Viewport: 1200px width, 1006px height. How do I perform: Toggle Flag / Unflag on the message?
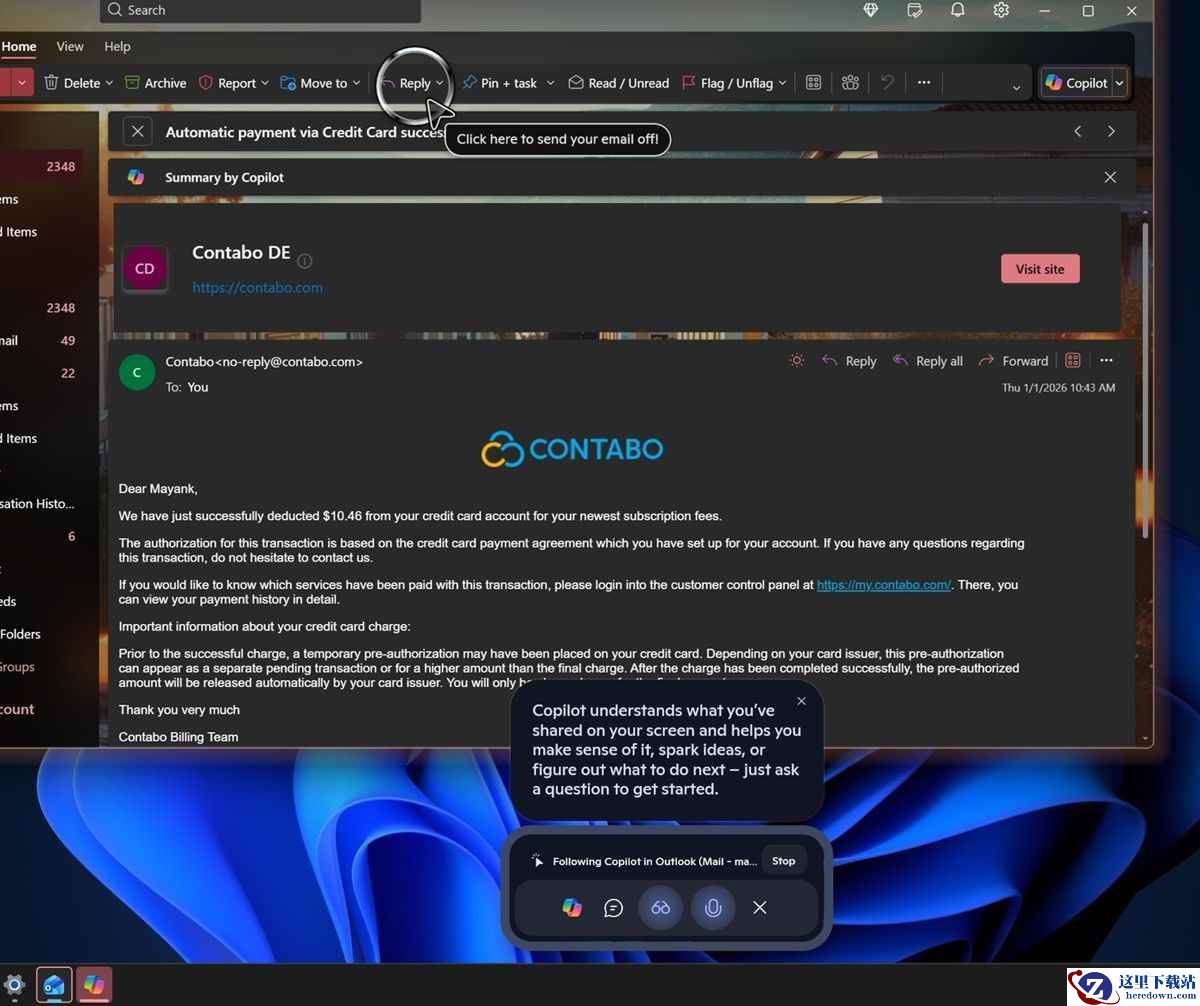pos(727,83)
